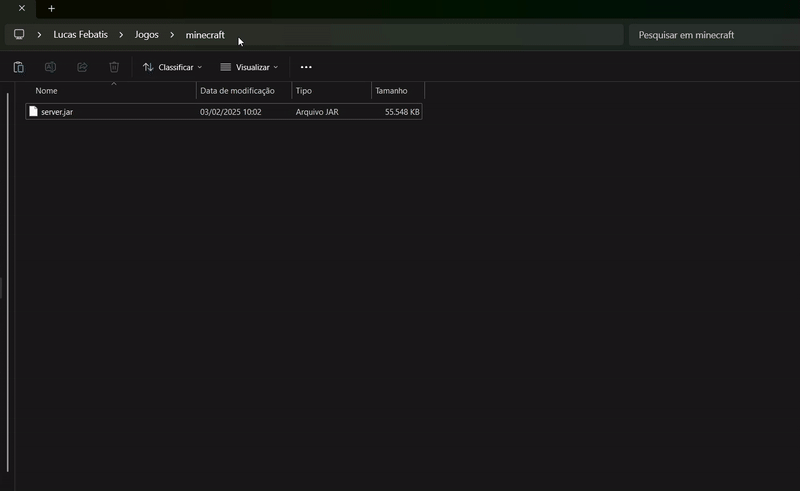Select the server.jar file icon
Image resolution: width=800 pixels, height=491 pixels.
point(33,111)
